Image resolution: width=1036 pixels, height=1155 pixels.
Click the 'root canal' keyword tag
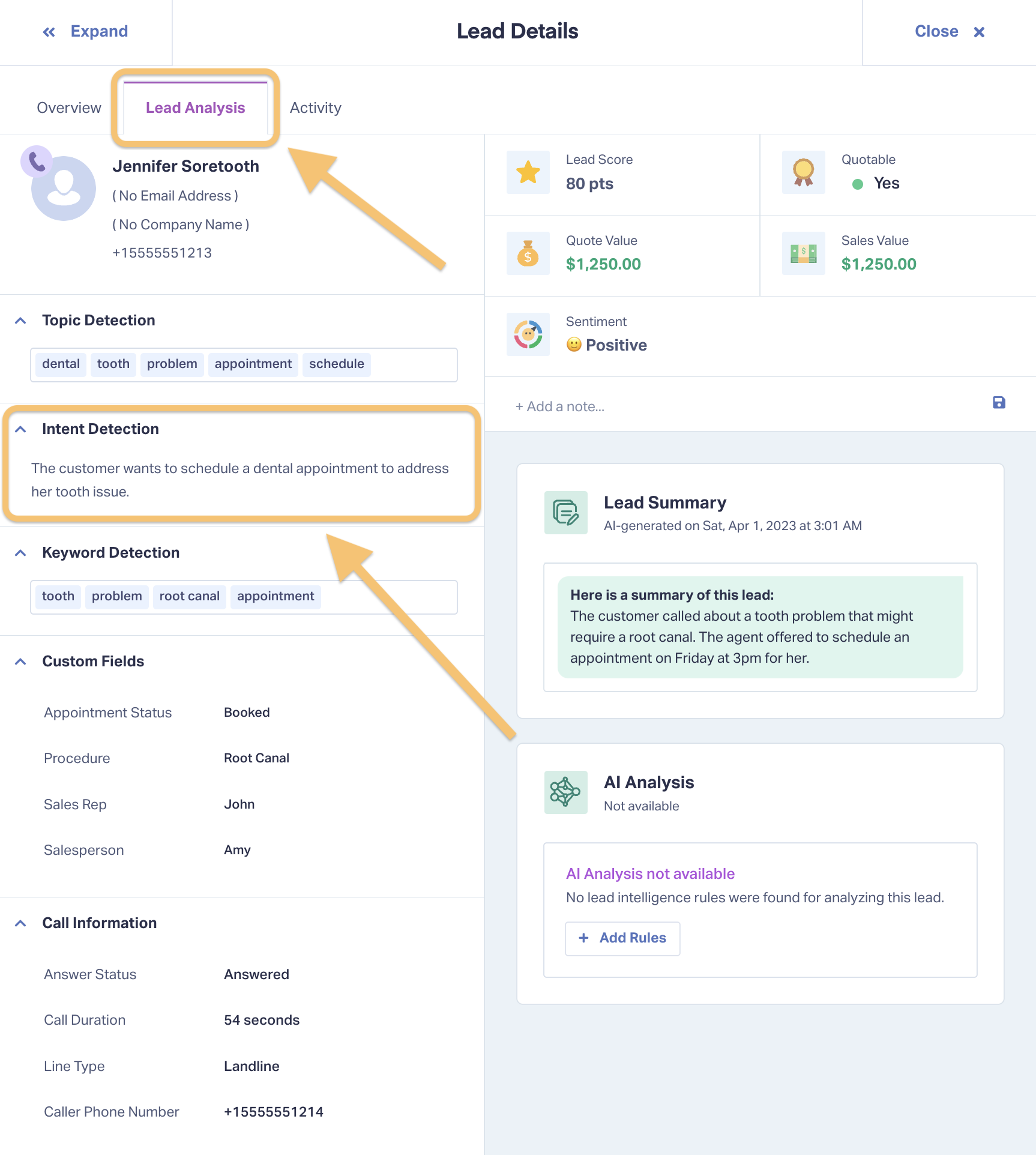pyautogui.click(x=190, y=597)
